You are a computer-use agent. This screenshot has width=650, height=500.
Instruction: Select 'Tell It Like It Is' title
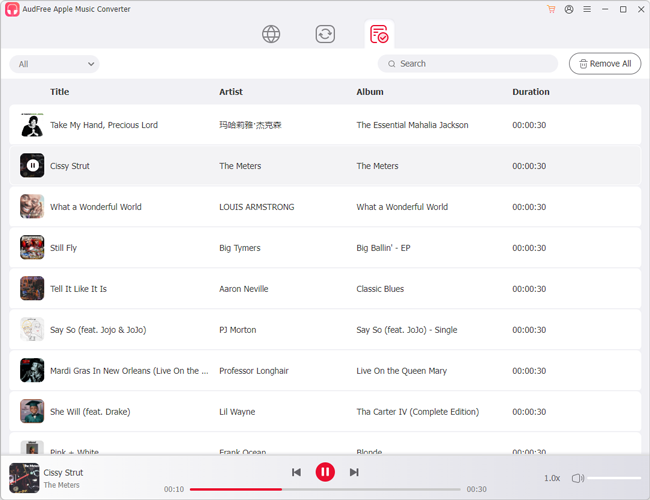click(x=78, y=289)
